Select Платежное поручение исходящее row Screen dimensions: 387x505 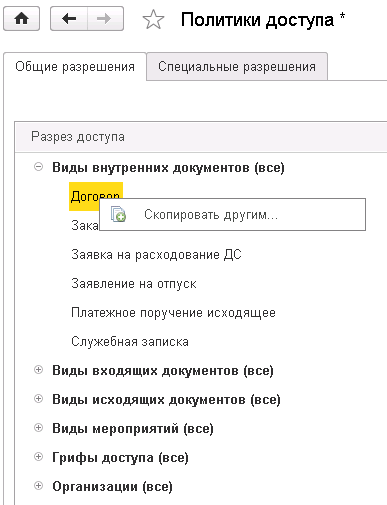point(173,313)
